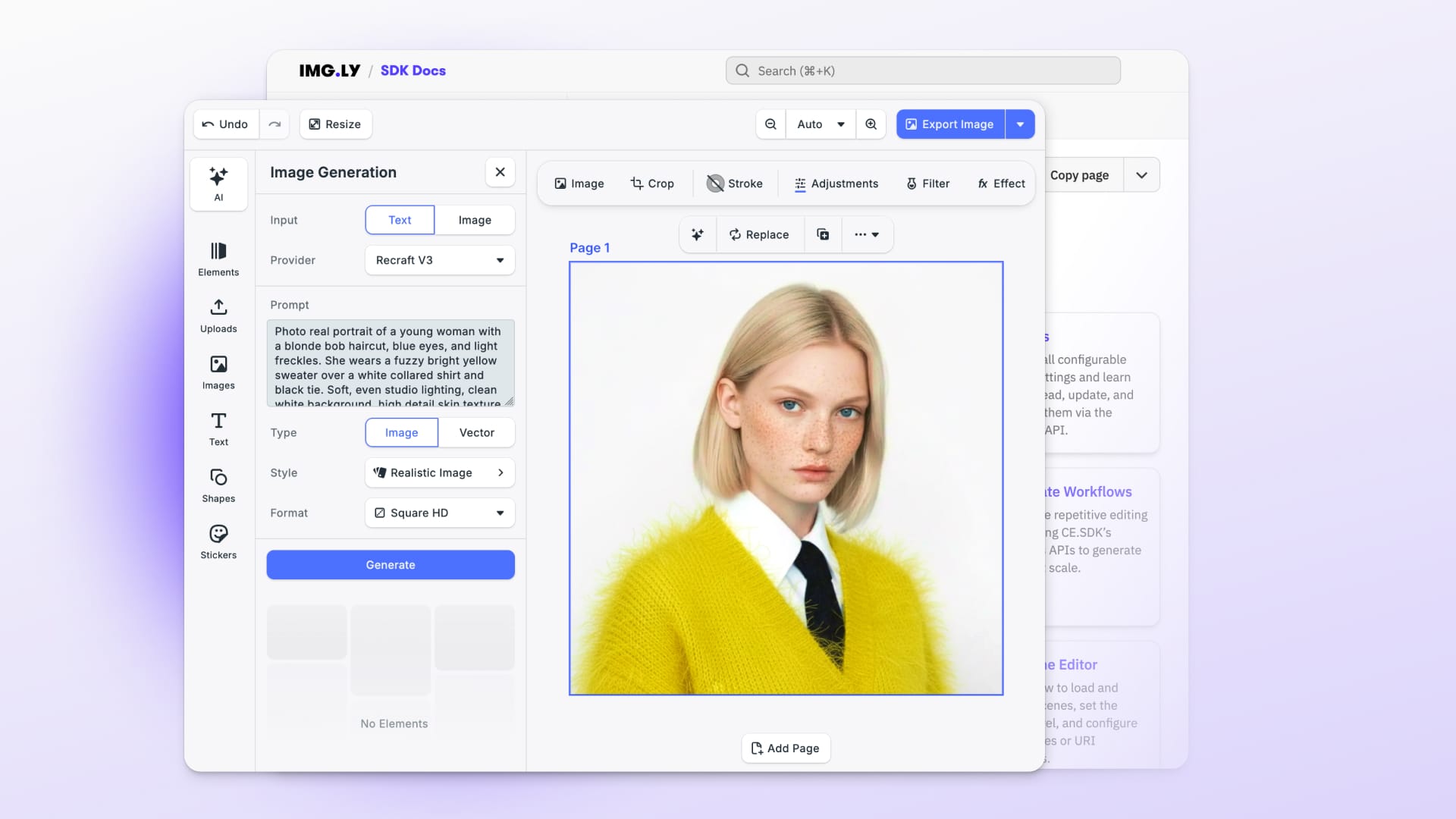Set generation type to Vector
The width and height of the screenshot is (1456, 819).
[x=476, y=432]
